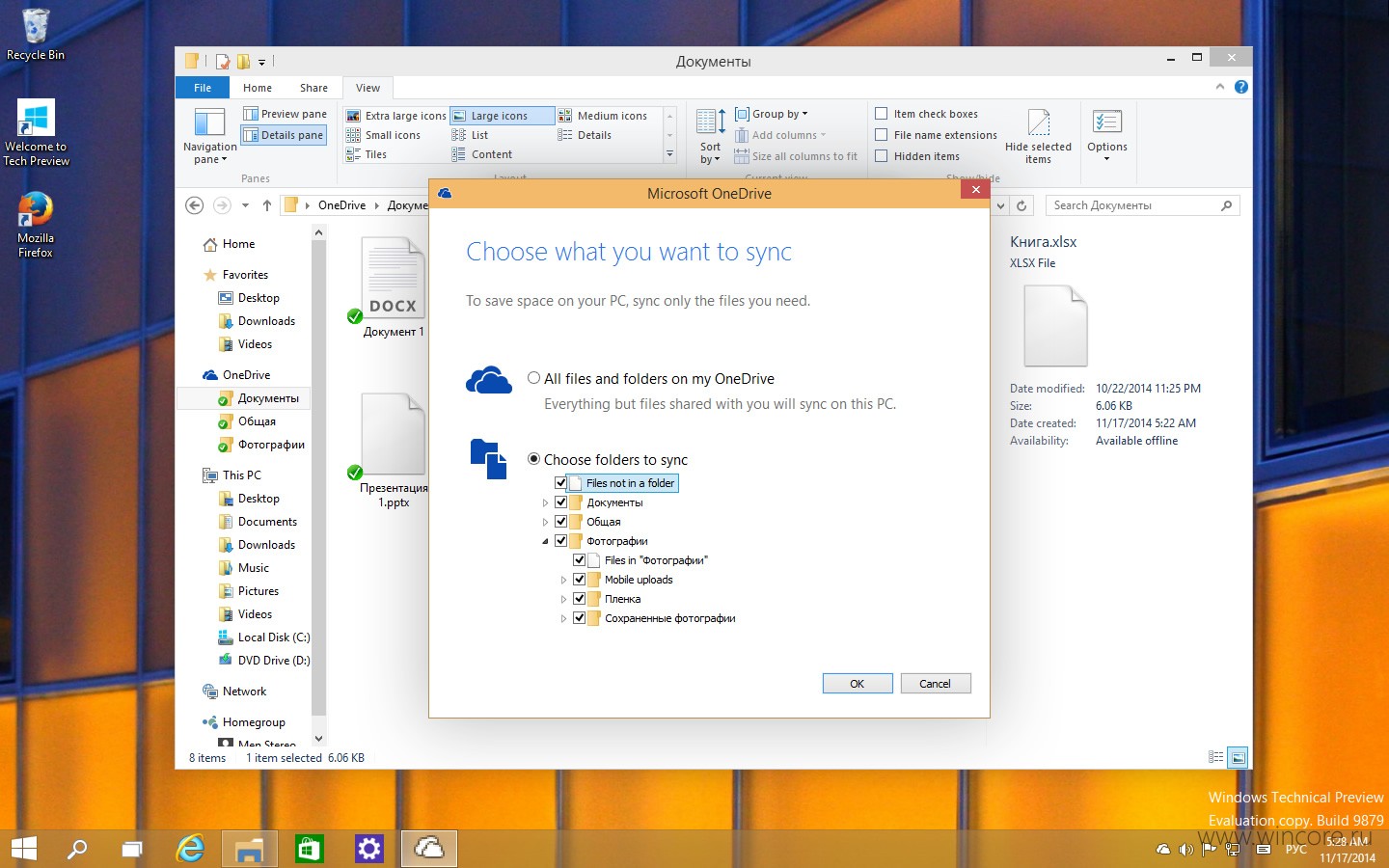Select Choose folders to sync option
Image resolution: width=1389 pixels, height=868 pixels.
(533, 459)
